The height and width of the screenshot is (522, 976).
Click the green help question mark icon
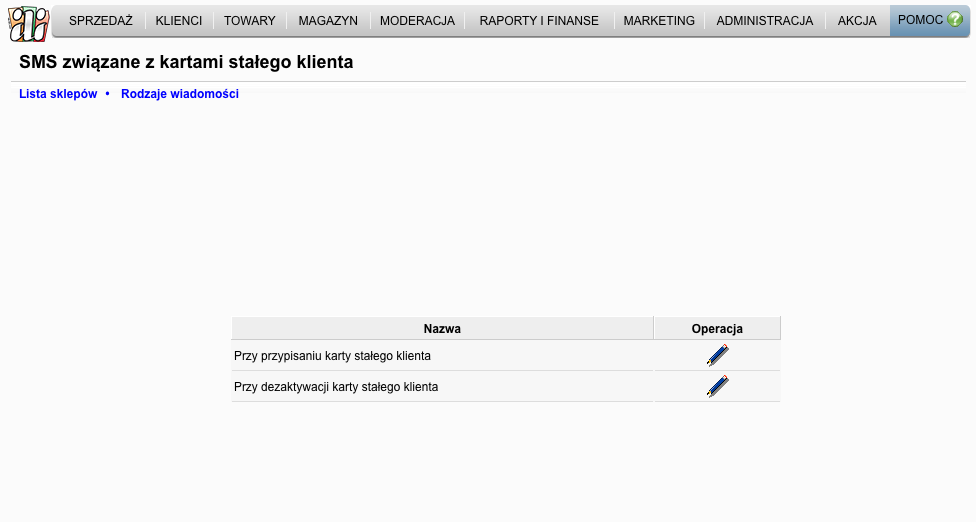click(x=954, y=19)
